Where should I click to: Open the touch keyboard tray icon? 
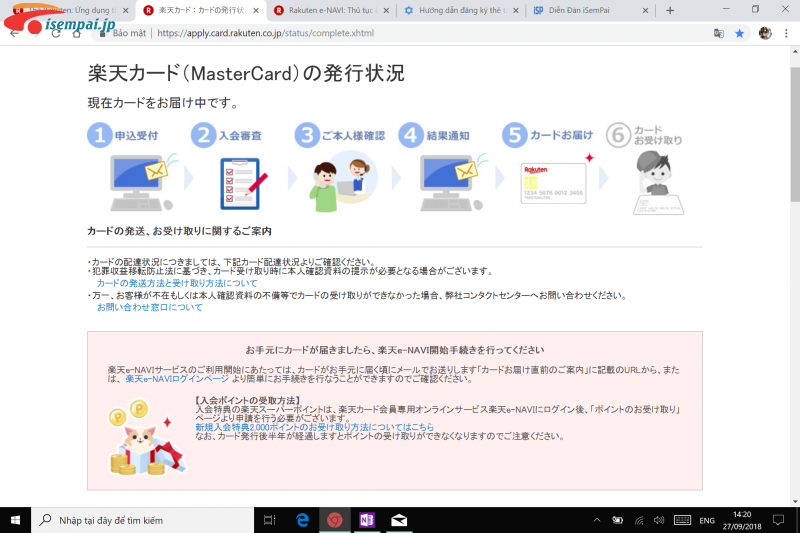pos(682,520)
